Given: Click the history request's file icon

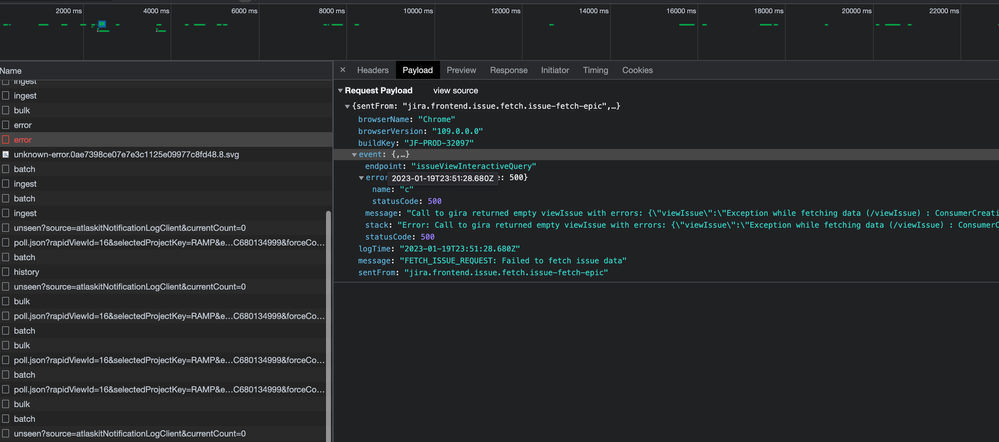Looking at the screenshot, I should 5,272.
